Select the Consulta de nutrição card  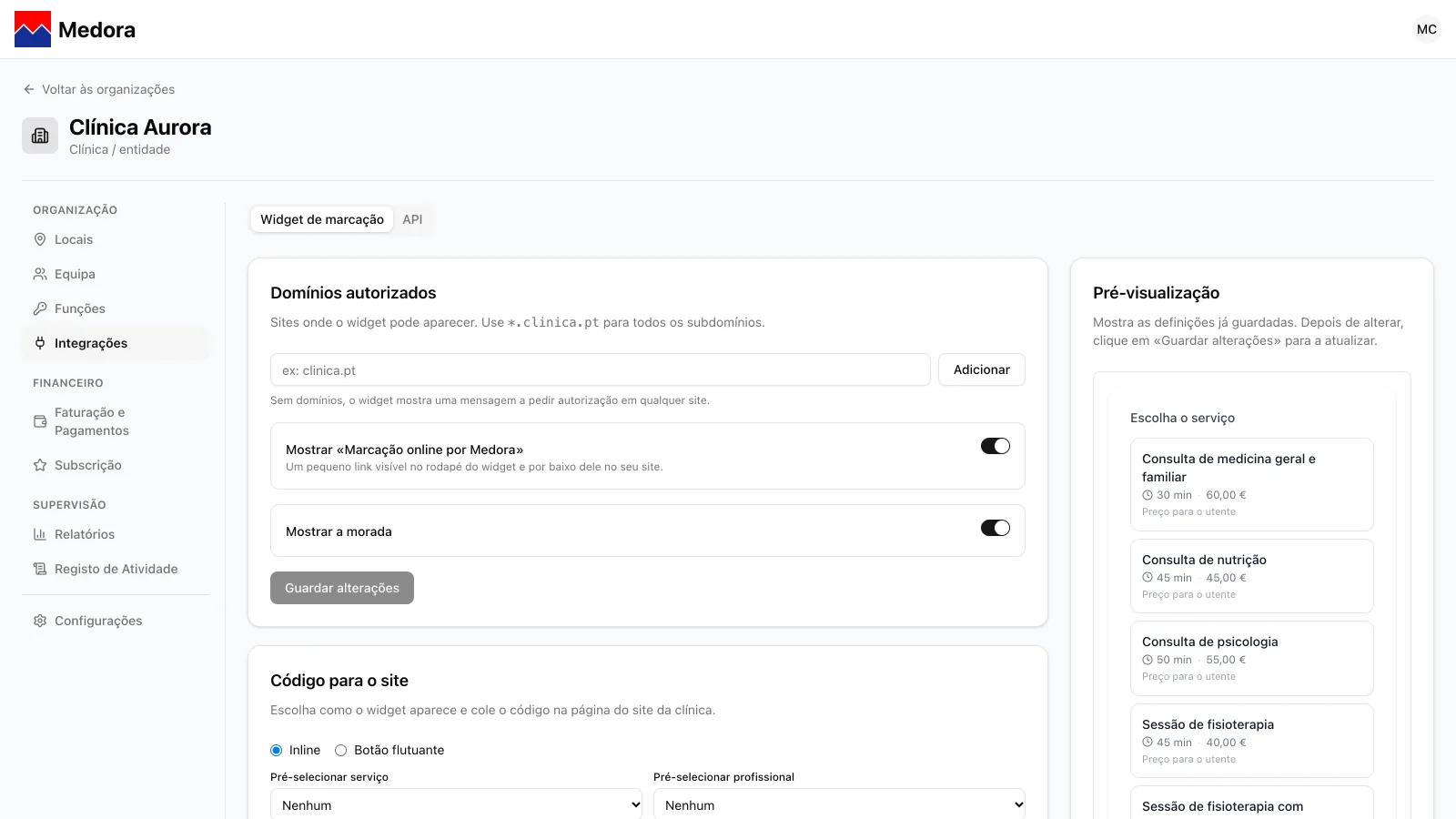(x=1252, y=576)
